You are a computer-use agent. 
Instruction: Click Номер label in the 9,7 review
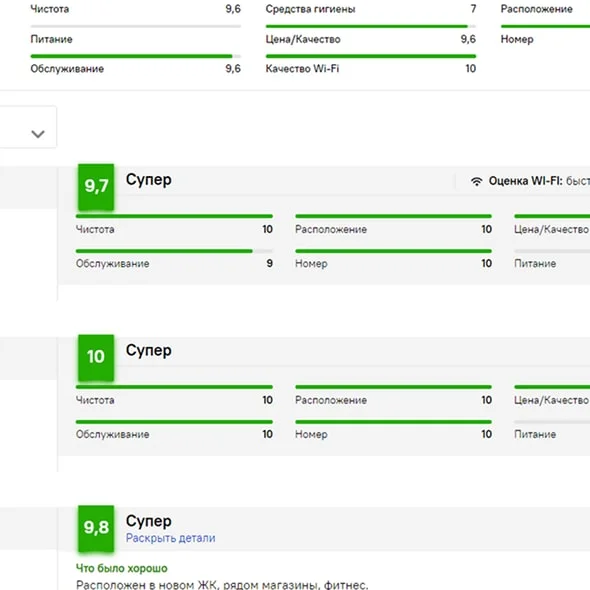click(x=311, y=264)
